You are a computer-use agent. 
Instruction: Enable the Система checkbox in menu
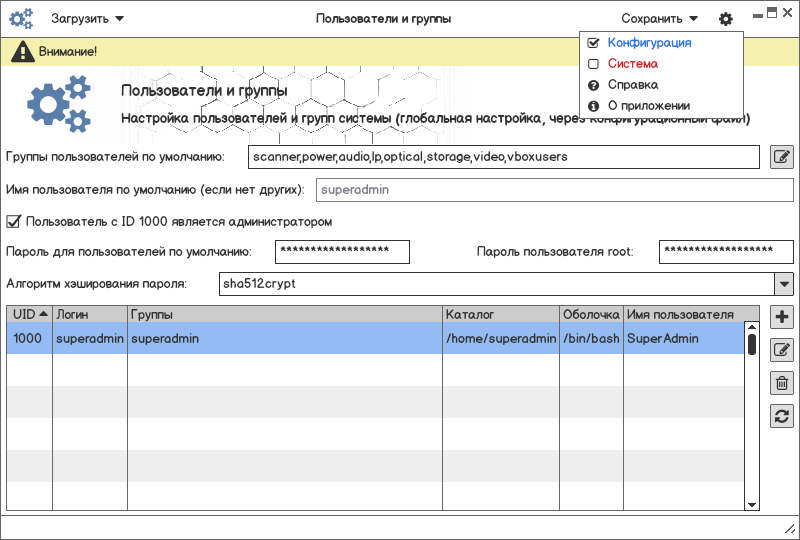tap(594, 64)
